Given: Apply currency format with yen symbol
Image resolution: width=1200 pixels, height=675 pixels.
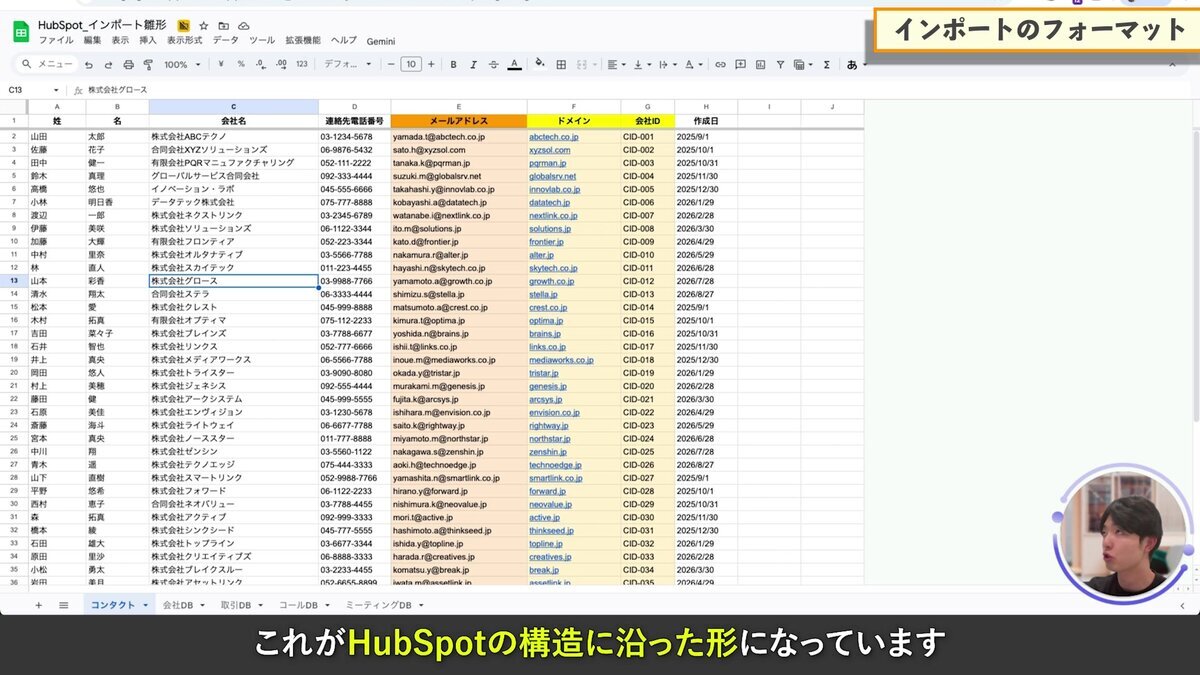Looking at the screenshot, I should 220,64.
